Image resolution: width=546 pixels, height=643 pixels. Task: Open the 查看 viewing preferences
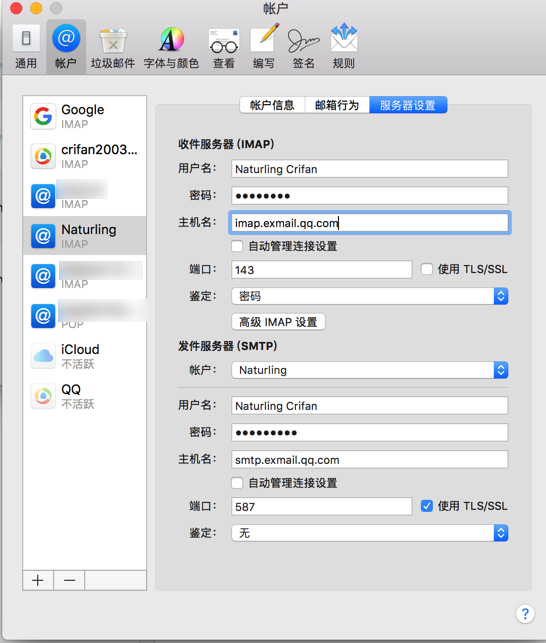[x=224, y=46]
